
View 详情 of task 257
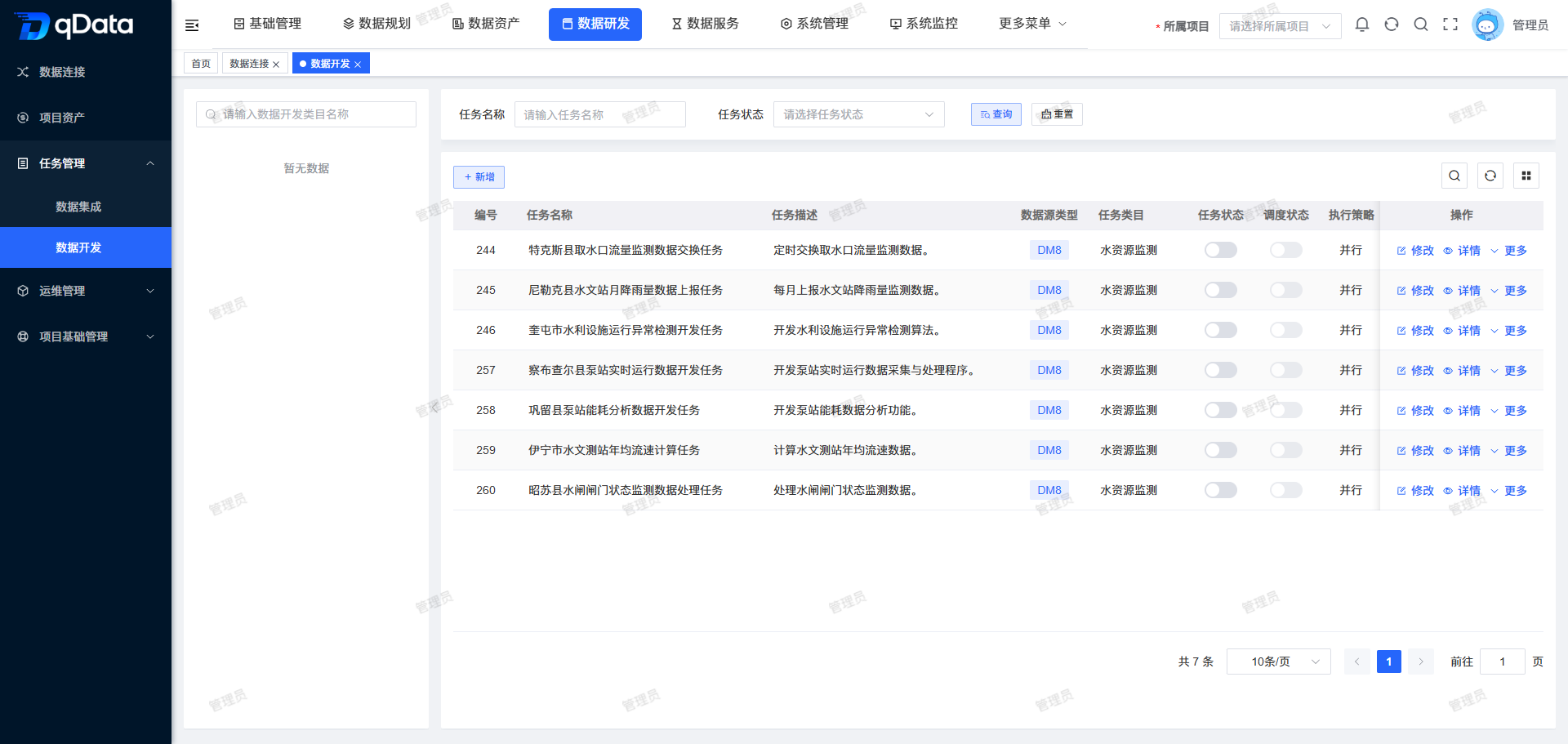coord(1462,371)
